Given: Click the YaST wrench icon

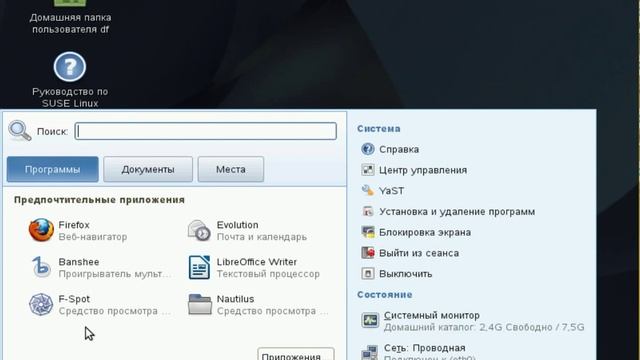Looking at the screenshot, I should pyautogui.click(x=368, y=191).
